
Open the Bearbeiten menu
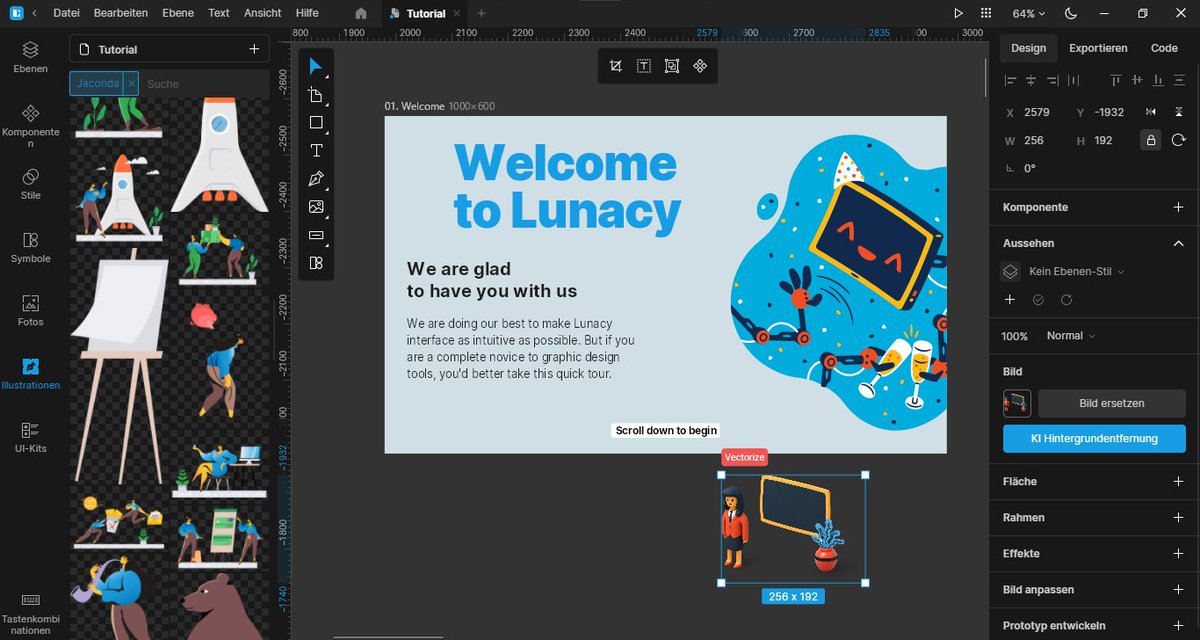(121, 13)
